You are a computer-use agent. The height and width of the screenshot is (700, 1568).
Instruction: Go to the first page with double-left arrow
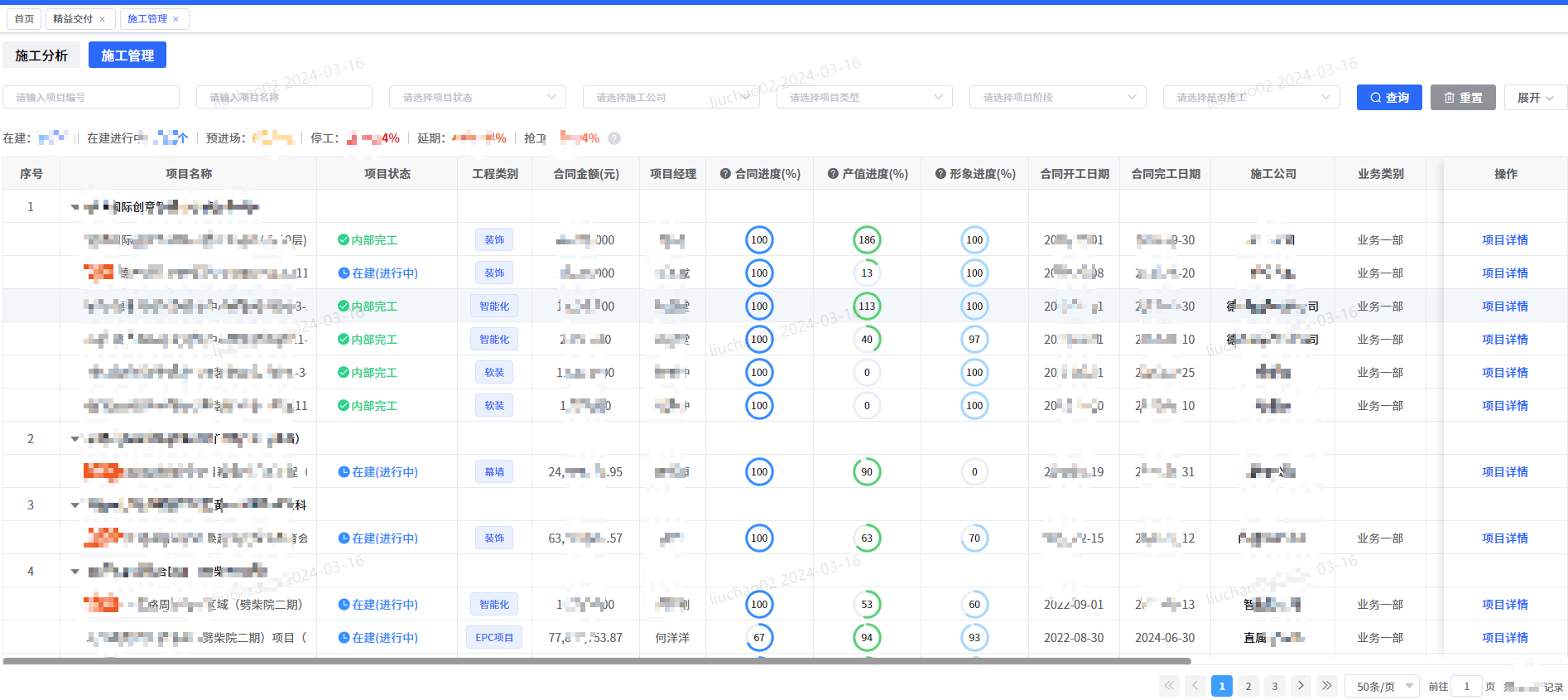point(1169,685)
